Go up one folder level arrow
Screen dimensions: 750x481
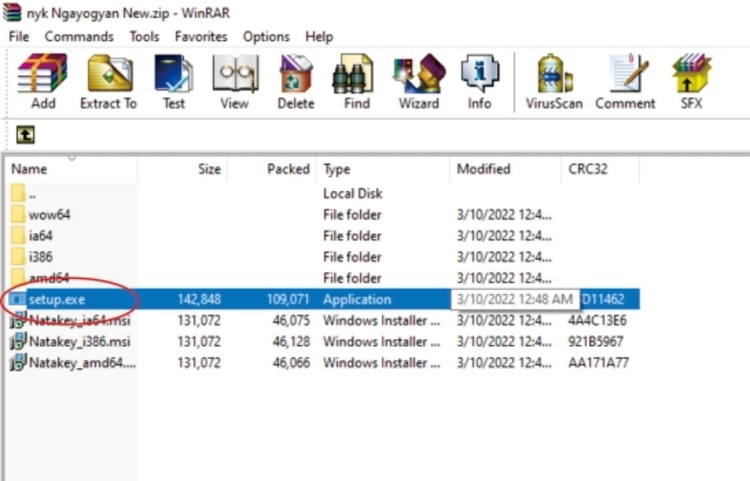pos(25,135)
